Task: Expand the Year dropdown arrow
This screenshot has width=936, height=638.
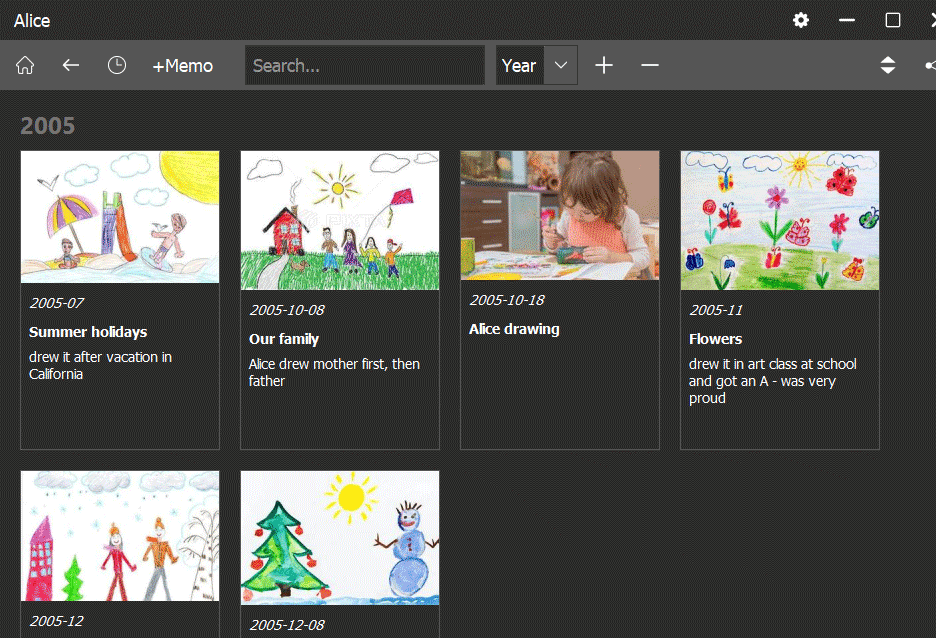Action: pos(561,65)
